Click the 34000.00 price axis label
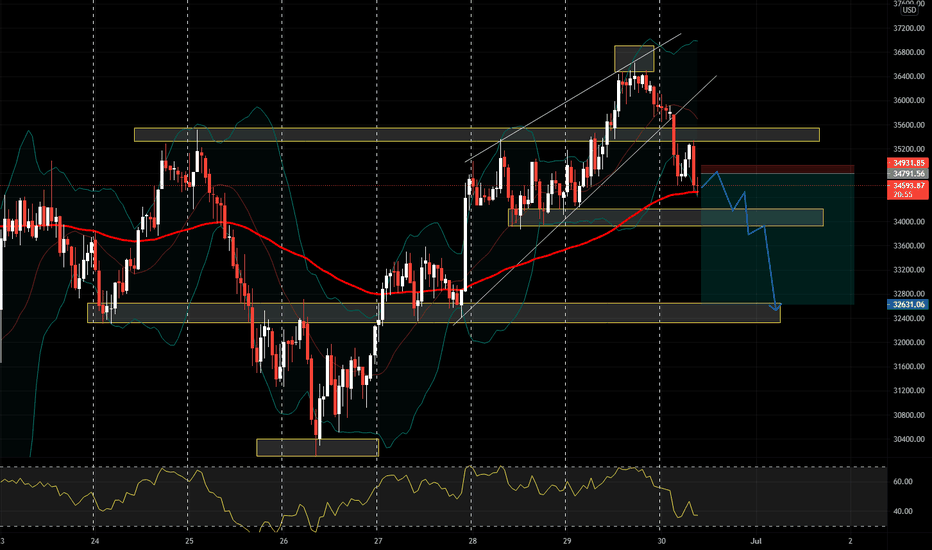 point(909,222)
